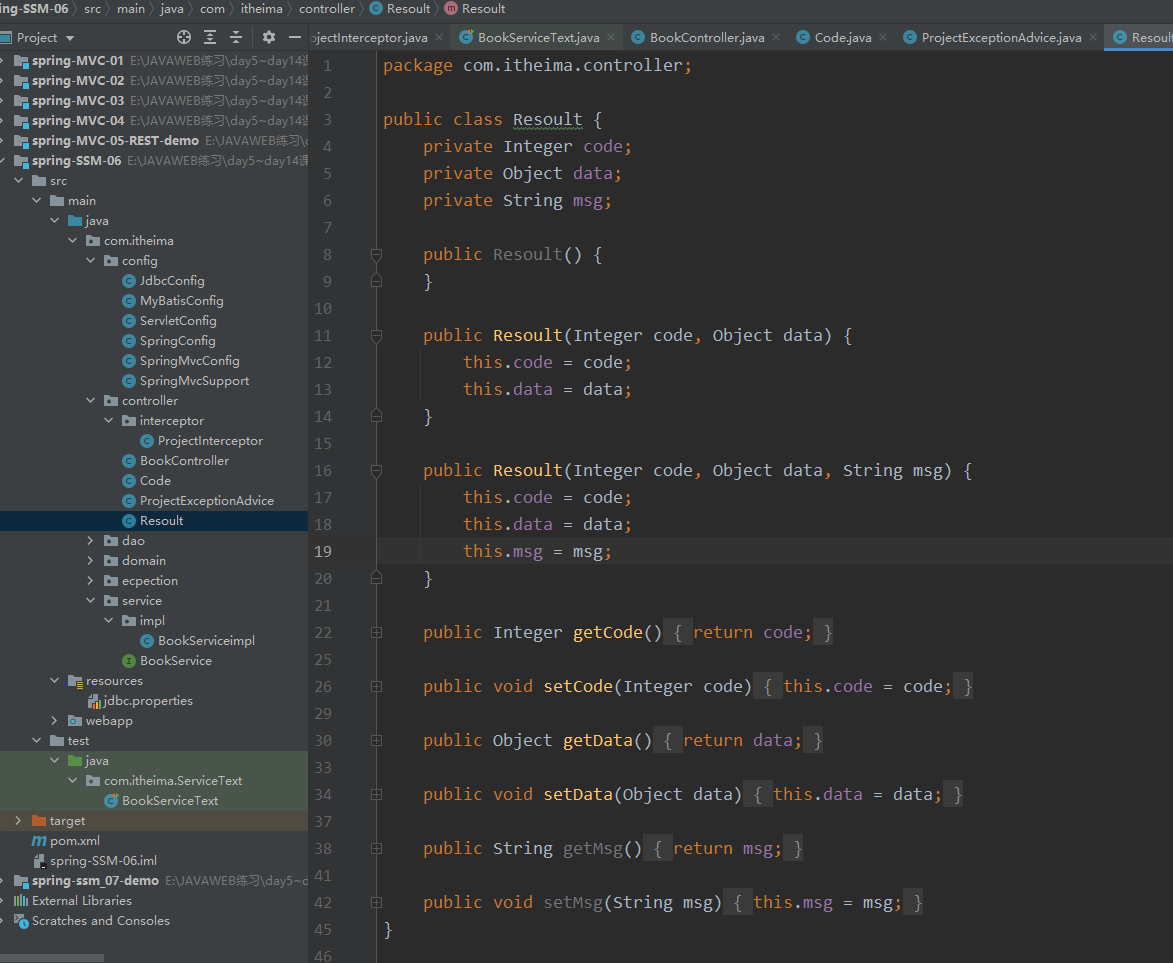1173x963 pixels.
Task: Click the Select Opened File locate icon
Action: [184, 37]
